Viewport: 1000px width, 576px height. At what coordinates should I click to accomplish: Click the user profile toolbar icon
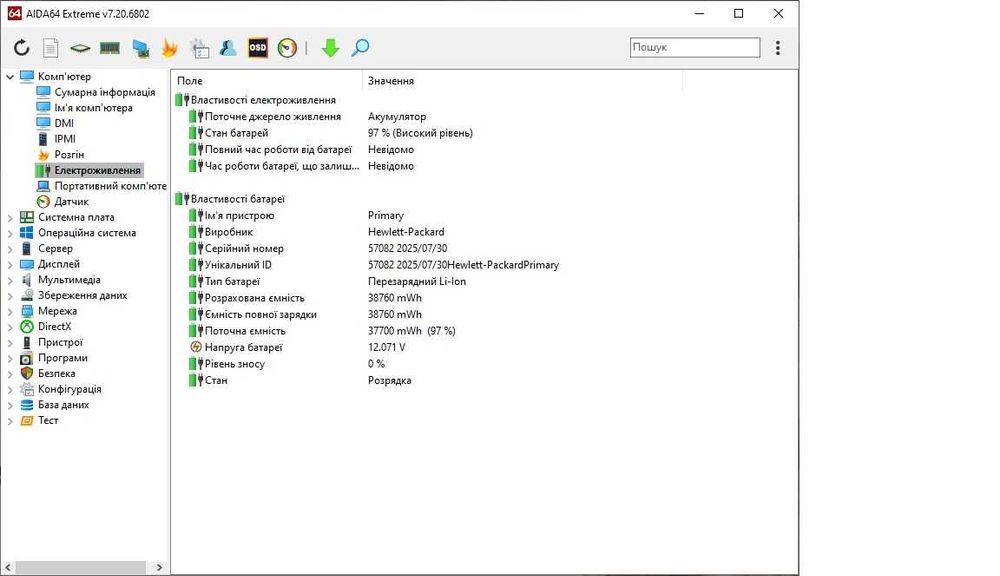tap(228, 48)
